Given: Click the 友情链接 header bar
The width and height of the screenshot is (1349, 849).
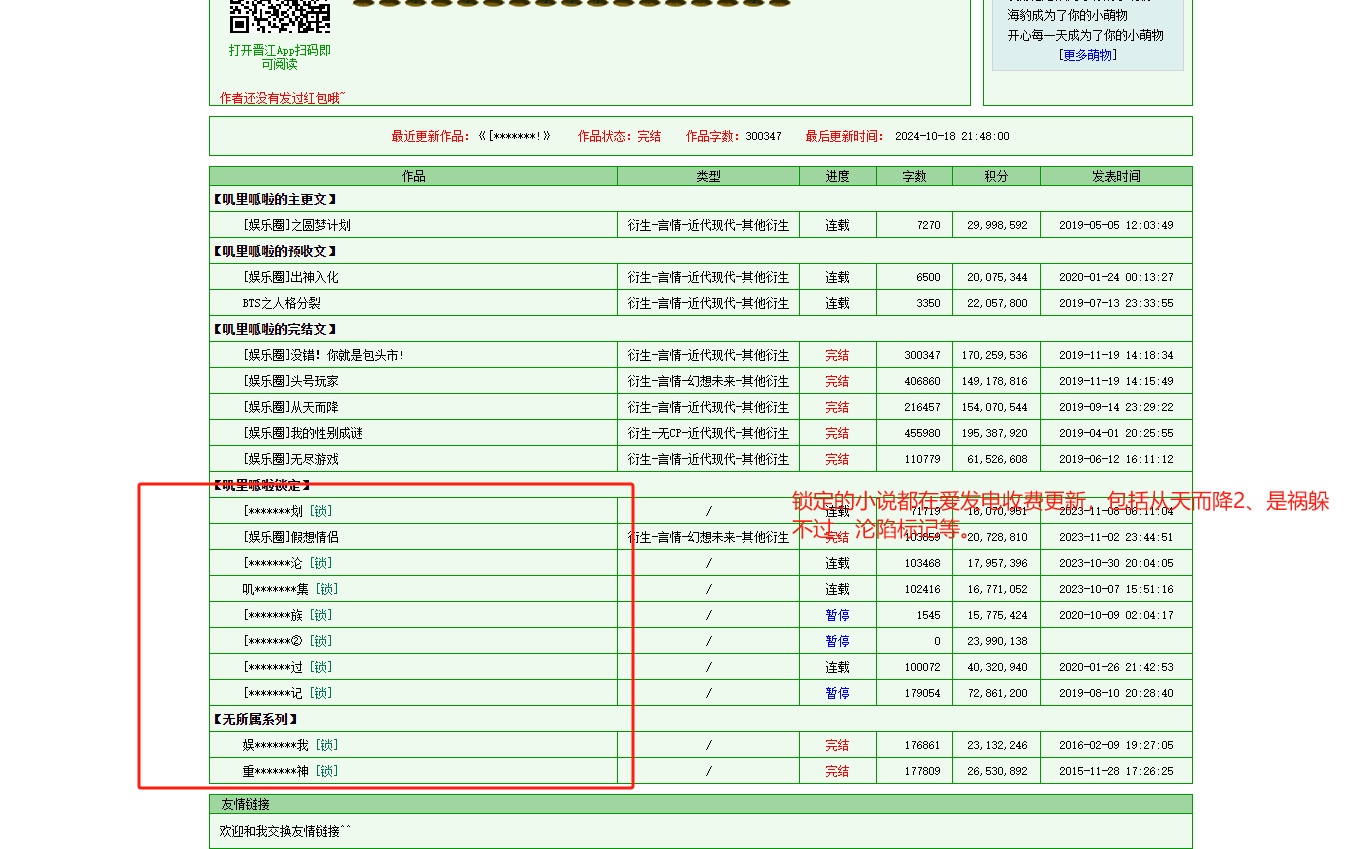Looking at the screenshot, I should [x=700, y=804].
